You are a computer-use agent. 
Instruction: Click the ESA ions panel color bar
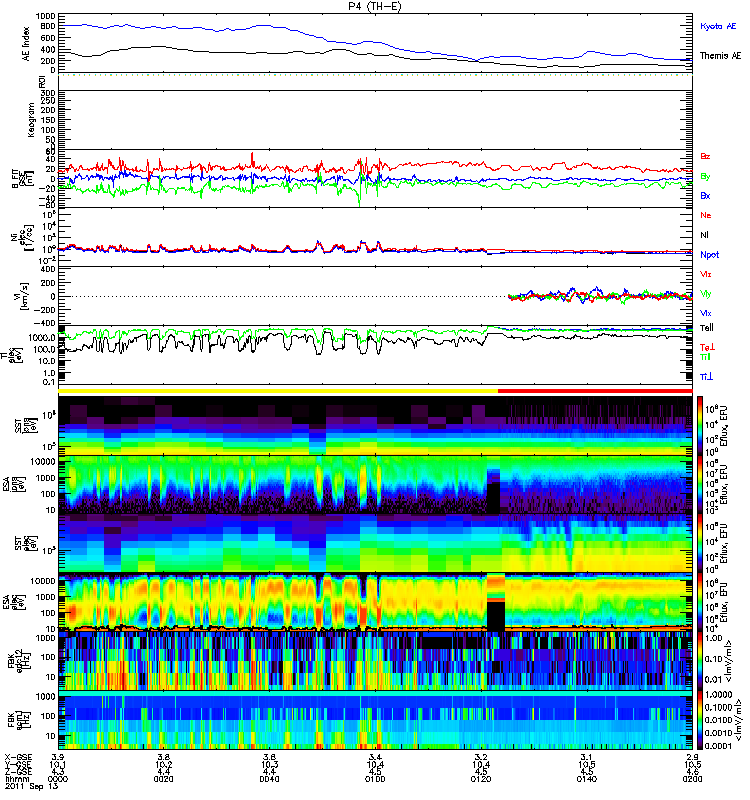700,484
